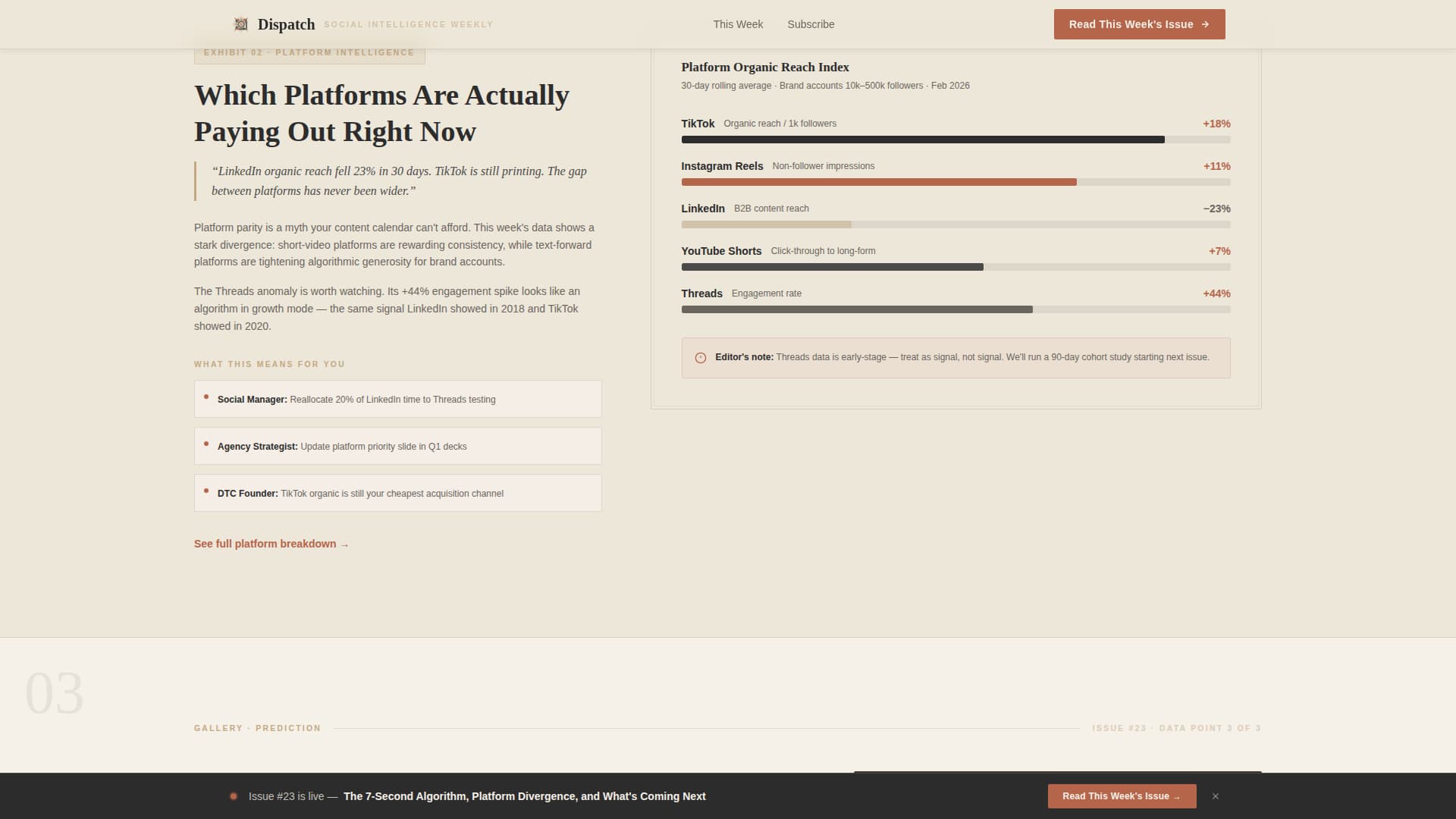Follow the See full platform breakdown link

271,544
